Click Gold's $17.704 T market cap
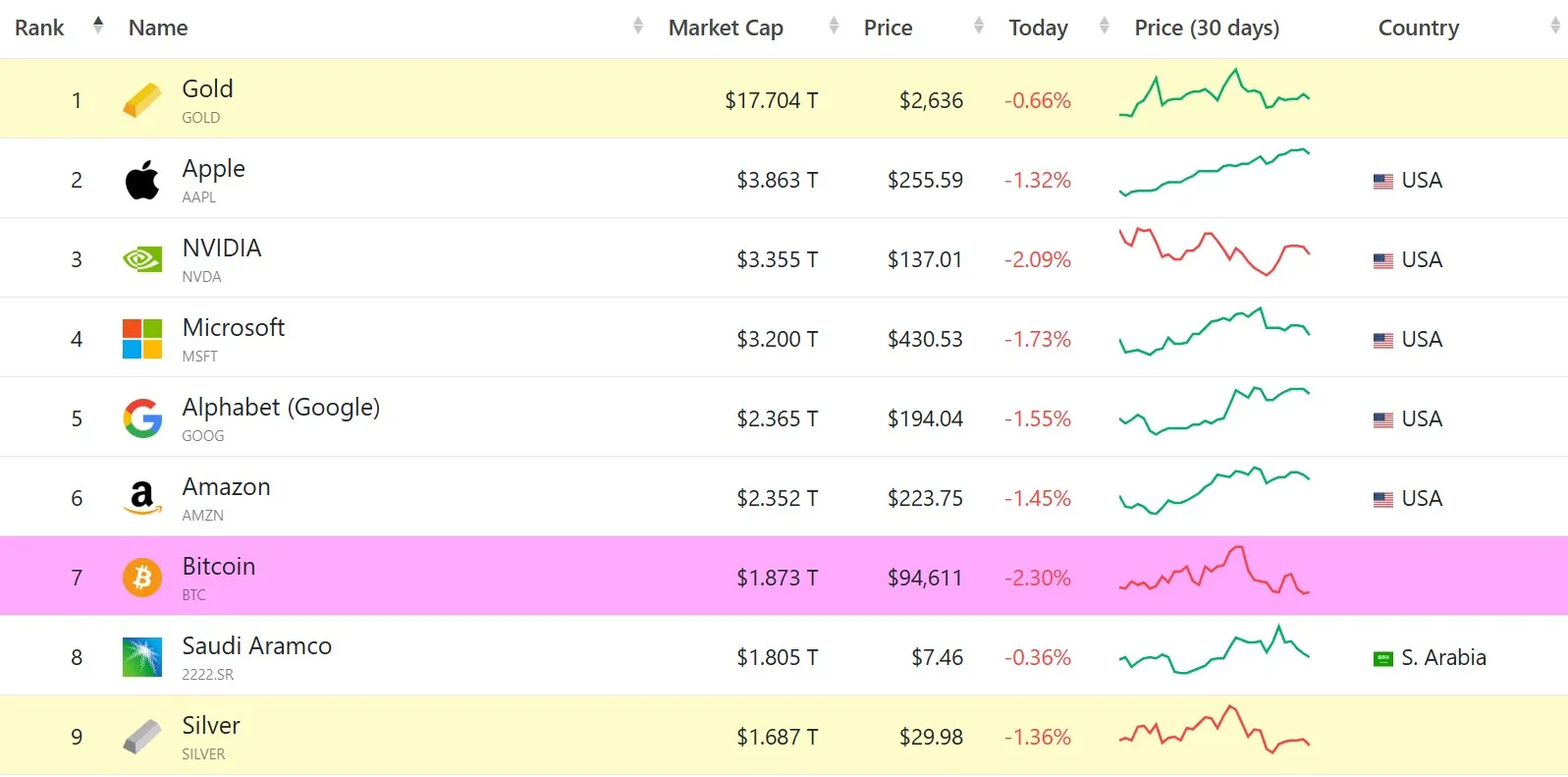Image resolution: width=1568 pixels, height=777 pixels. 771,100
